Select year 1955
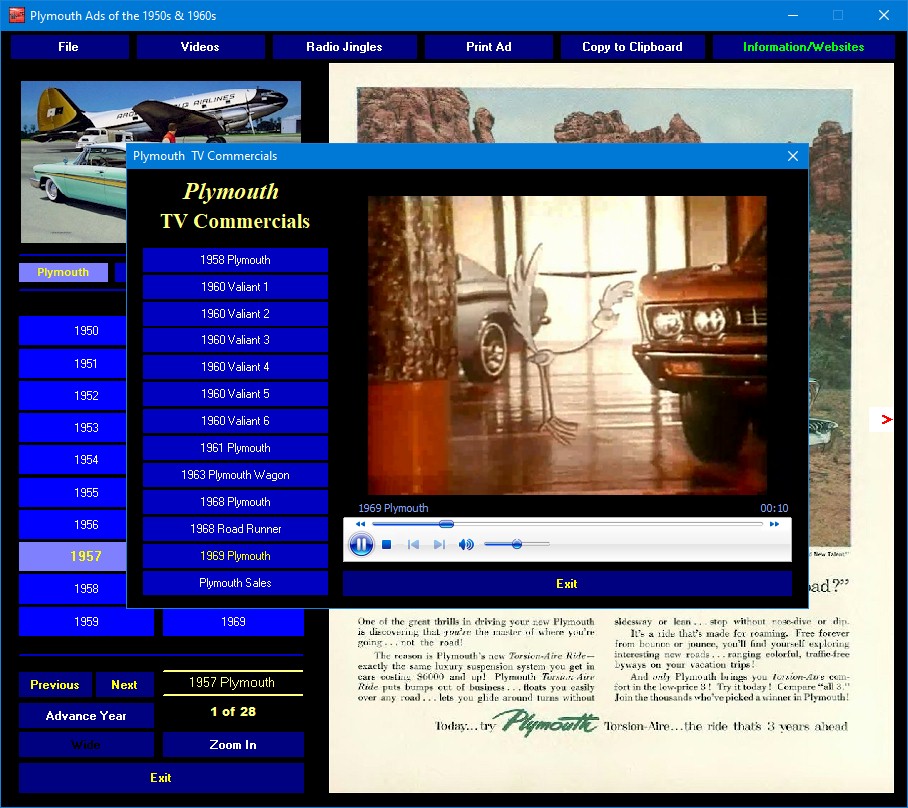Screen dimensions: 908x808 [73, 493]
